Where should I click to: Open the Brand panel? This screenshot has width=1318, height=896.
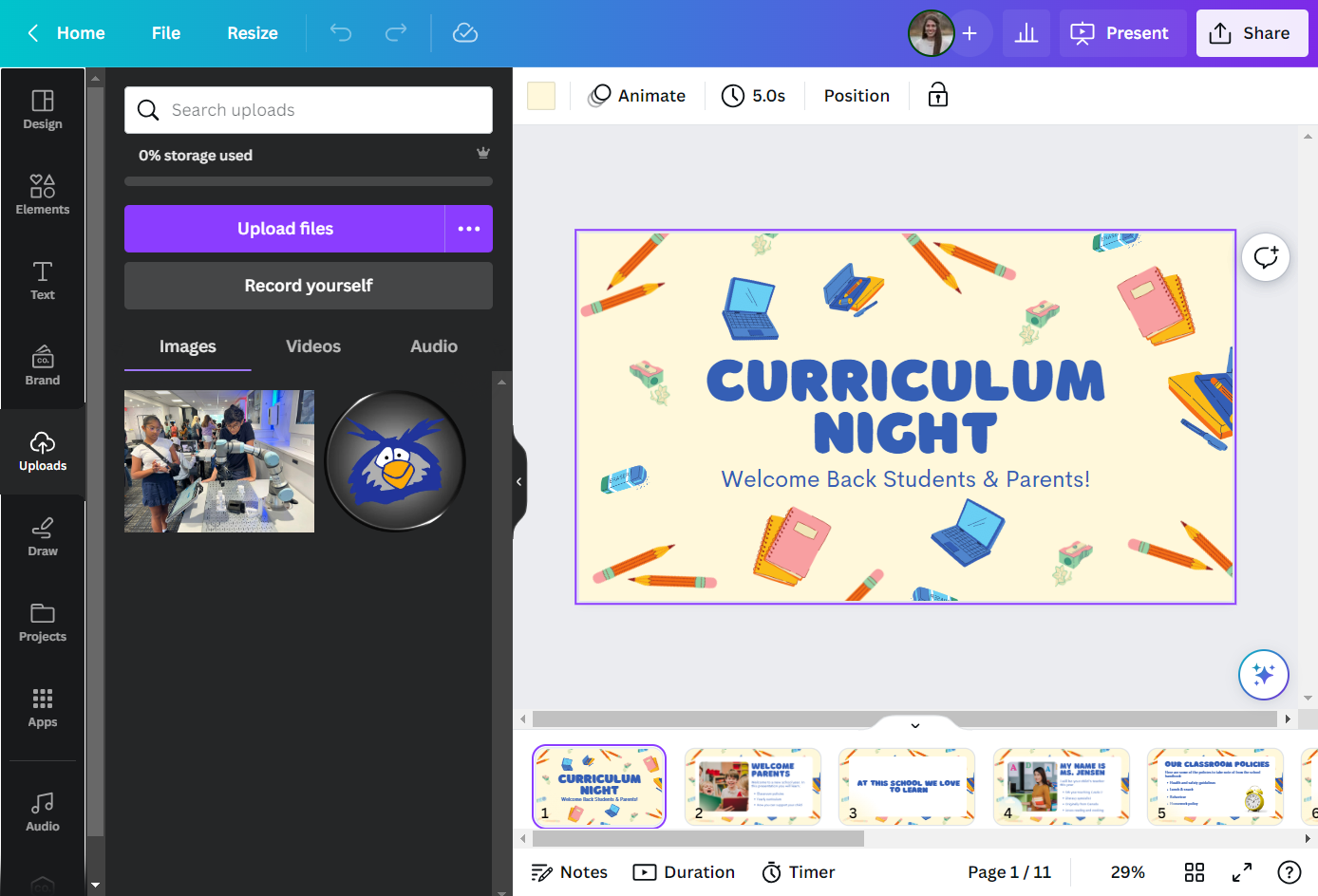pos(43,366)
